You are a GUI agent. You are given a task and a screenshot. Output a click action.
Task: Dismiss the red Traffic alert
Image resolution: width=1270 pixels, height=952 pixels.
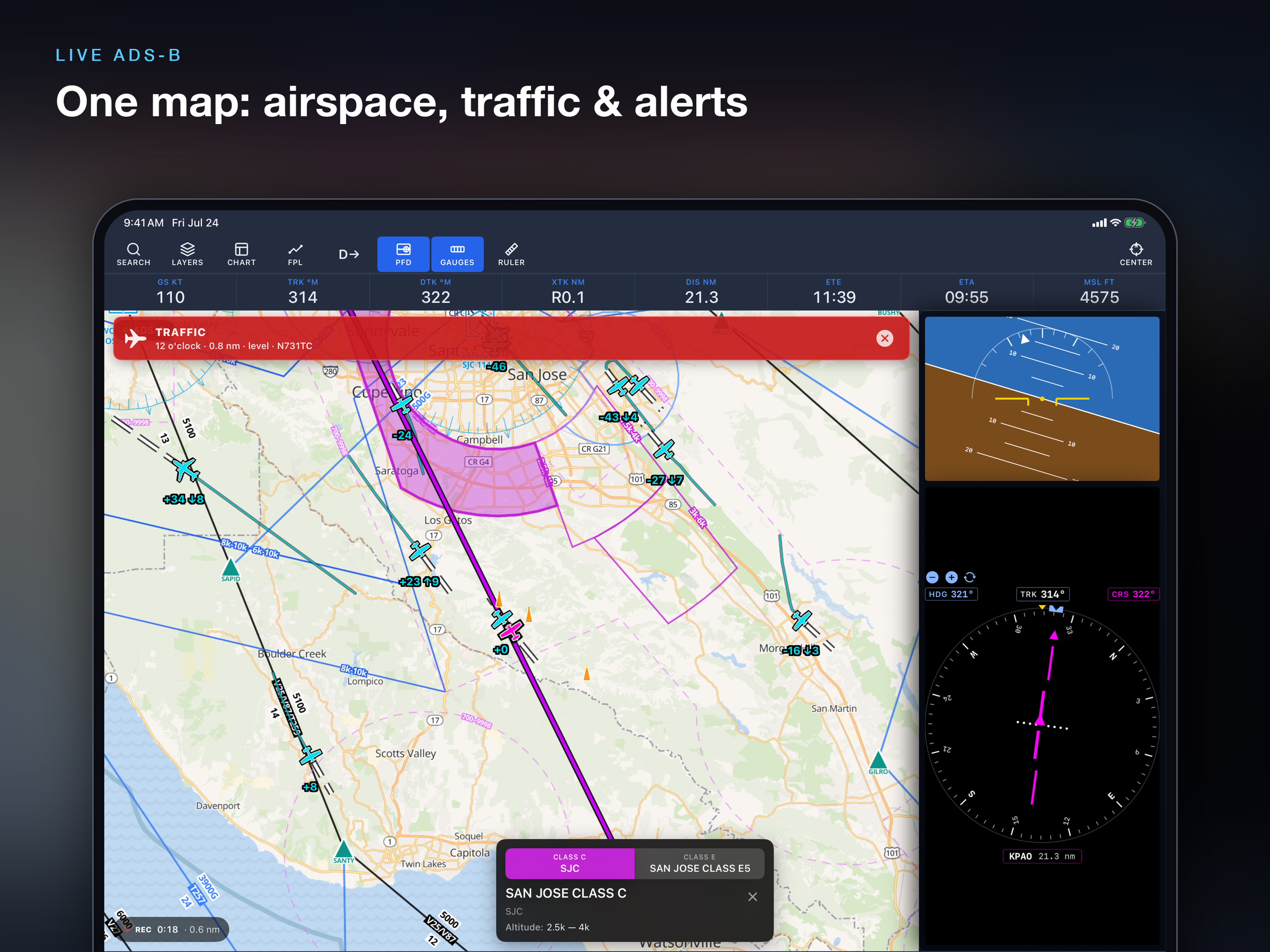(885, 339)
